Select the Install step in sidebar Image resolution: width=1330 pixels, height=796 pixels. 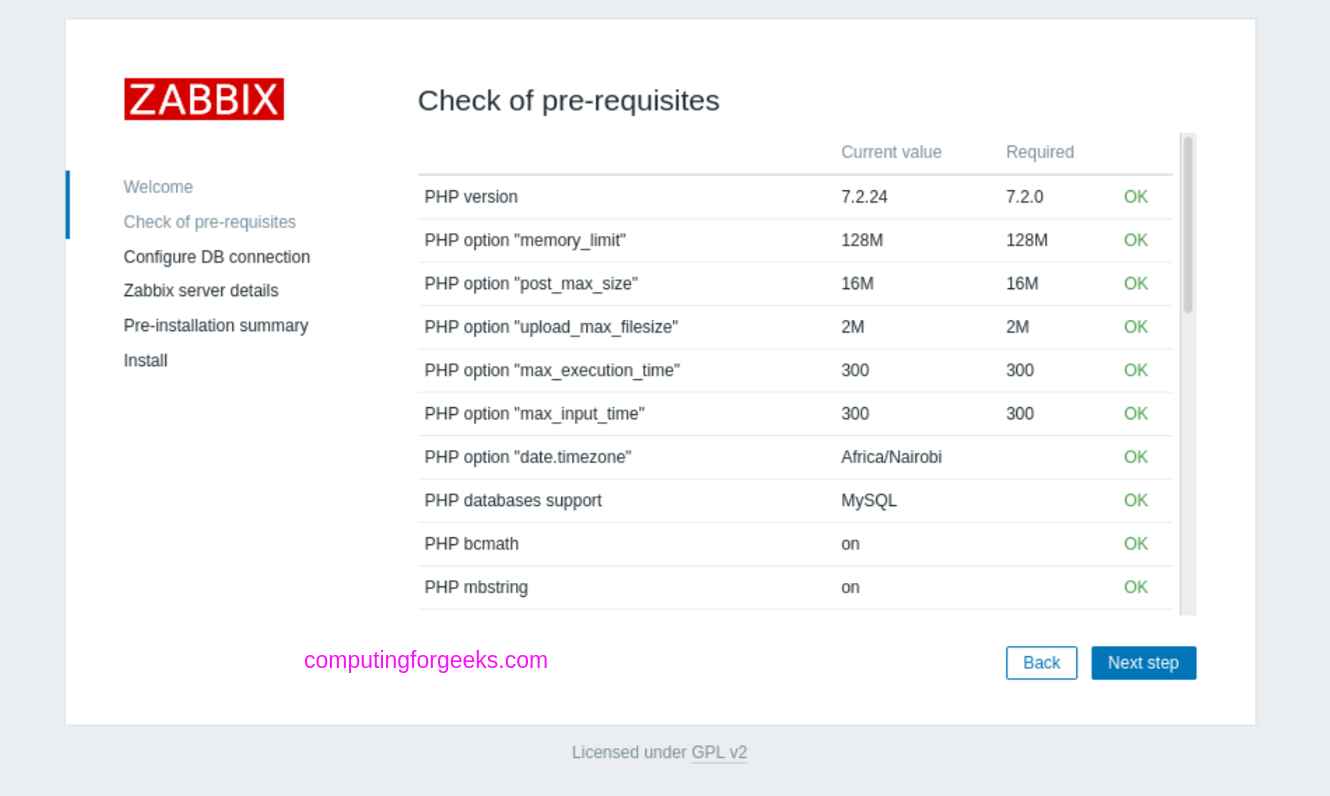tap(145, 361)
